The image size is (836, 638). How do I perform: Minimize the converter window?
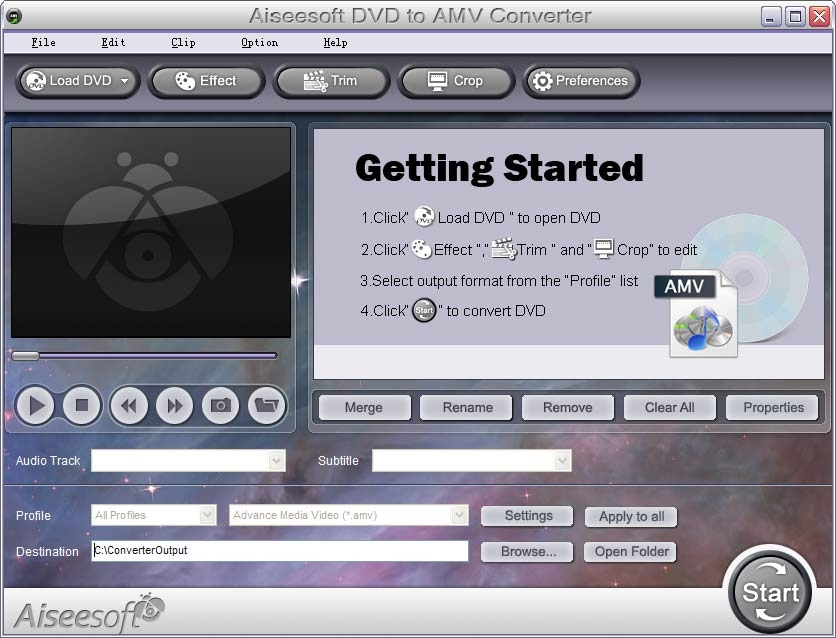click(769, 17)
